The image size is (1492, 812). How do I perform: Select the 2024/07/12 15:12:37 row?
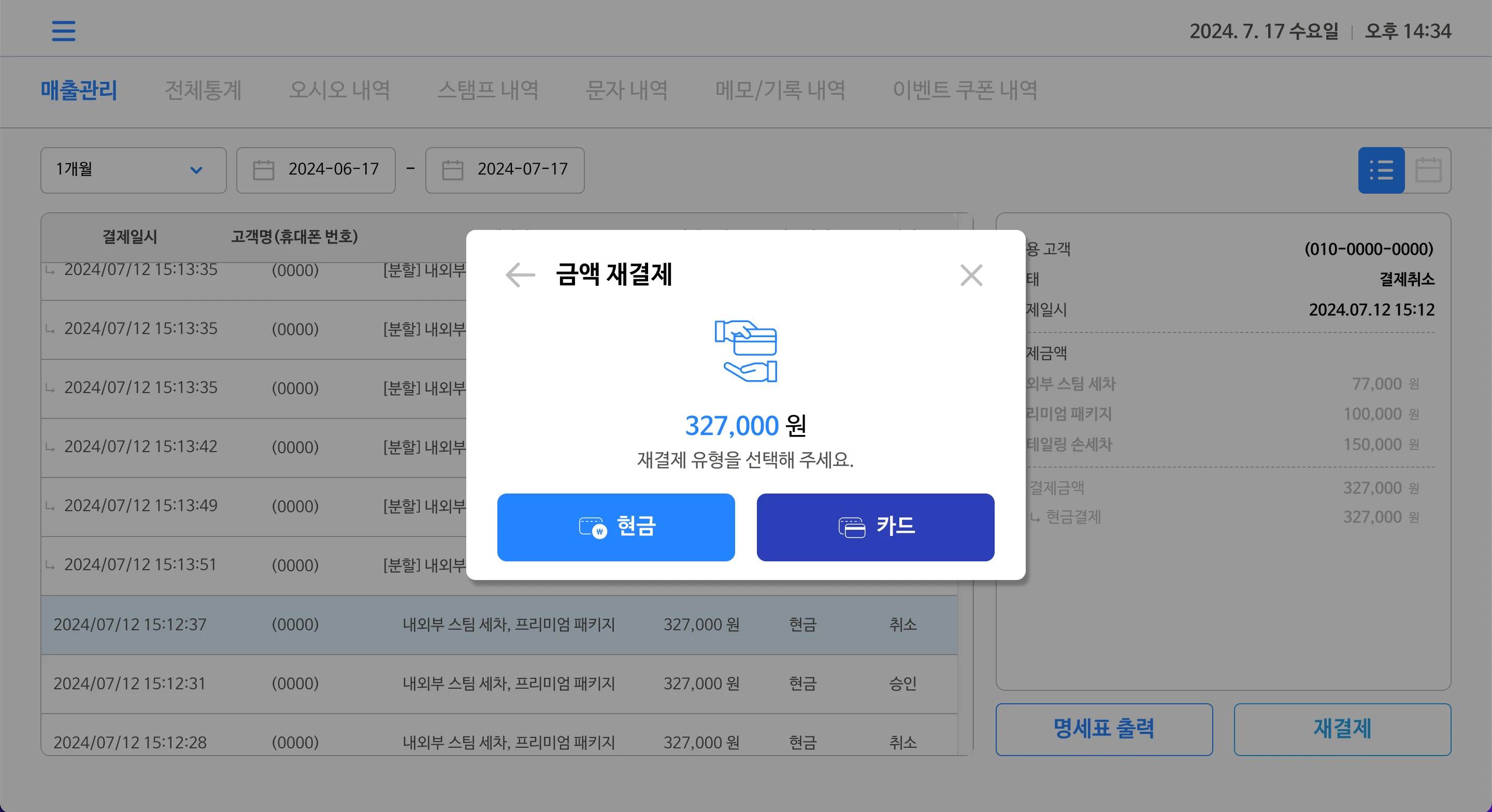pos(499,625)
